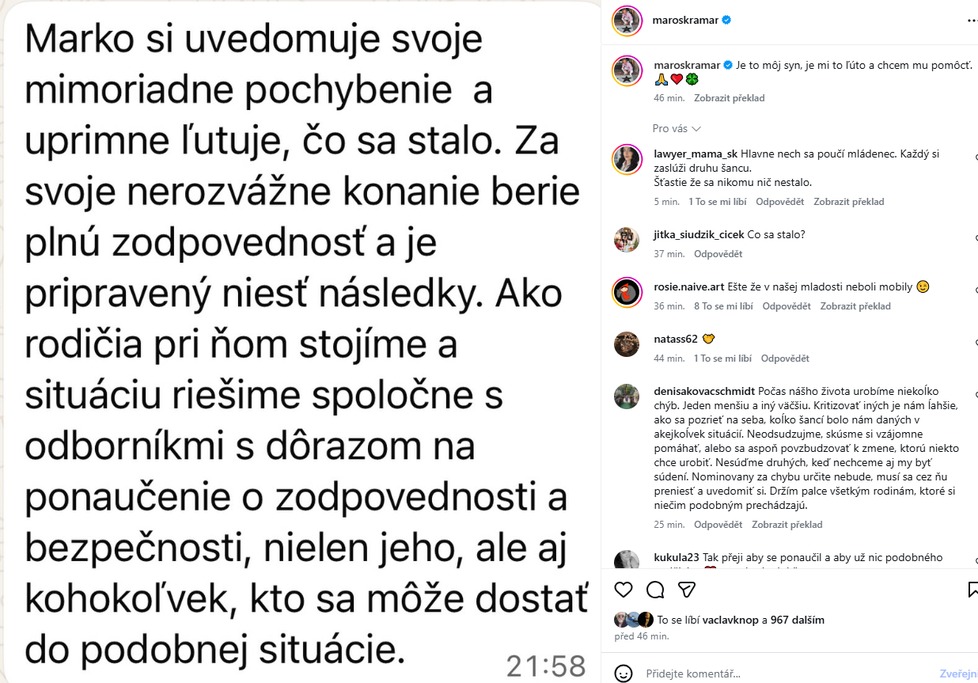978x683 pixels.
Task: Like the post with the heart icon
Action: click(623, 589)
